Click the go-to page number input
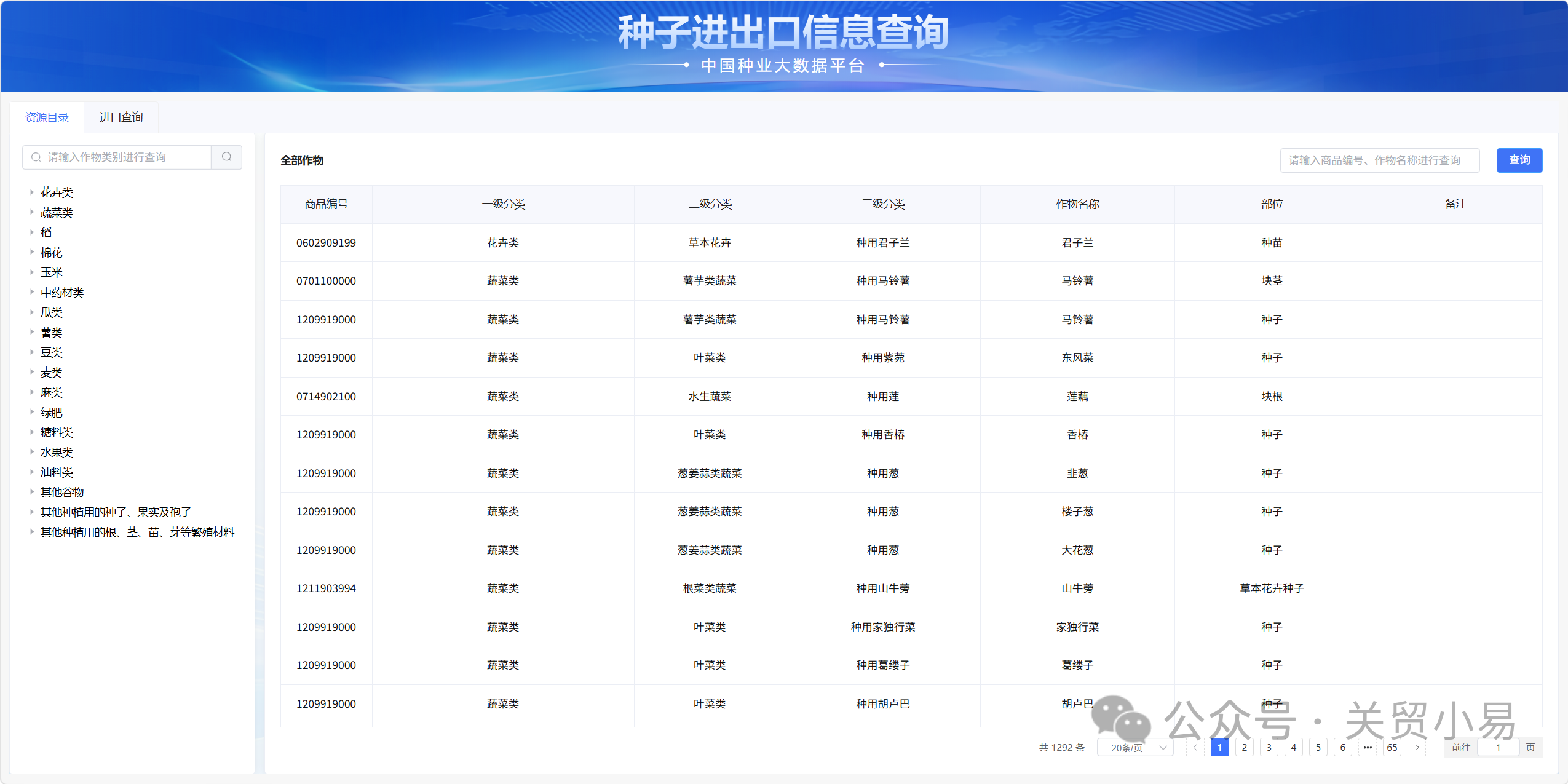This screenshot has height=784, width=1568. (1499, 748)
